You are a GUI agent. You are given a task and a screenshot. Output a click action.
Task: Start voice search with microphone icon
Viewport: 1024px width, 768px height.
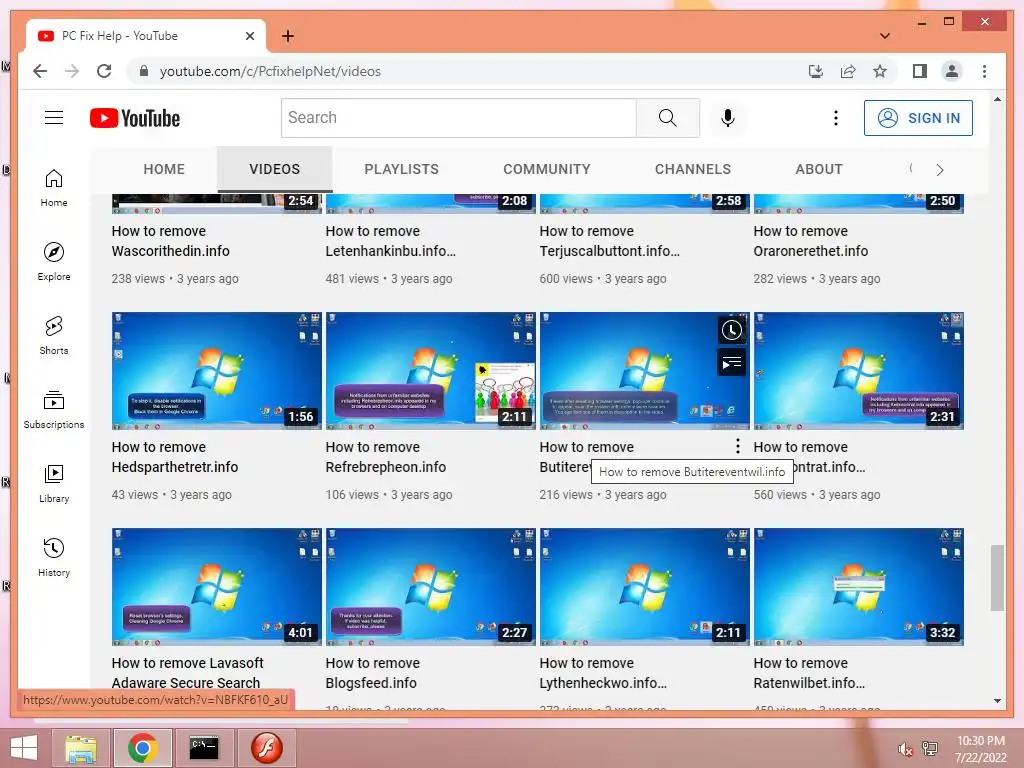728,118
